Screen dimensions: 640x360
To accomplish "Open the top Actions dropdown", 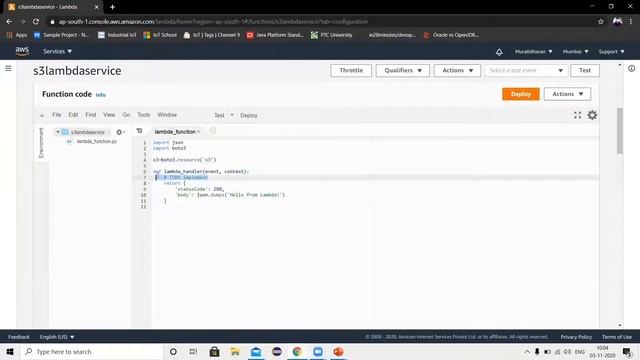I will 457,70.
